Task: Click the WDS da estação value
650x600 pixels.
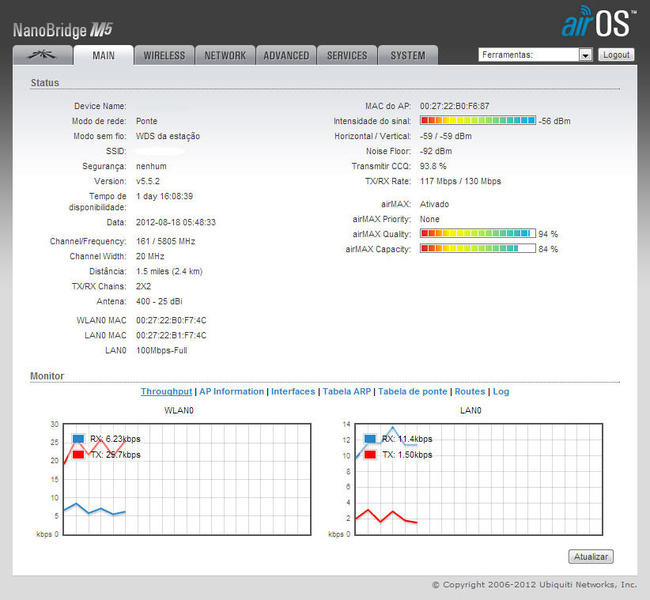Action: (x=168, y=136)
